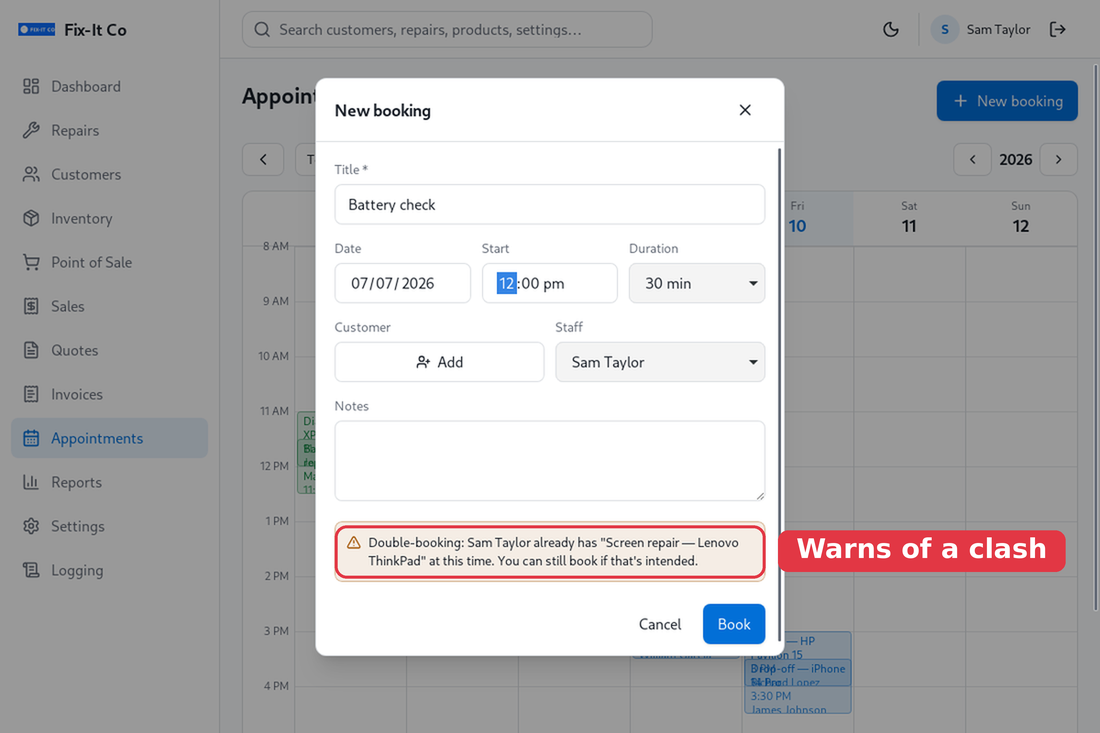Screen dimensions: 1100x733
Task: Select Friday 10 column header
Action: coord(798,218)
